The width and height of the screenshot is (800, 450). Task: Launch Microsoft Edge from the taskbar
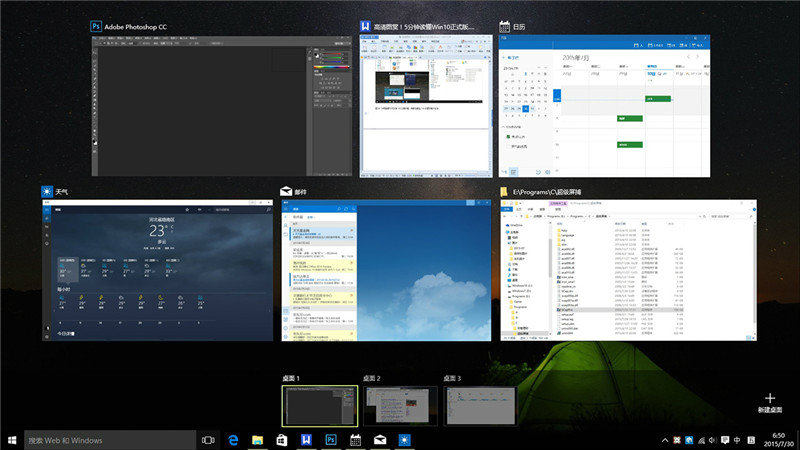(x=234, y=440)
